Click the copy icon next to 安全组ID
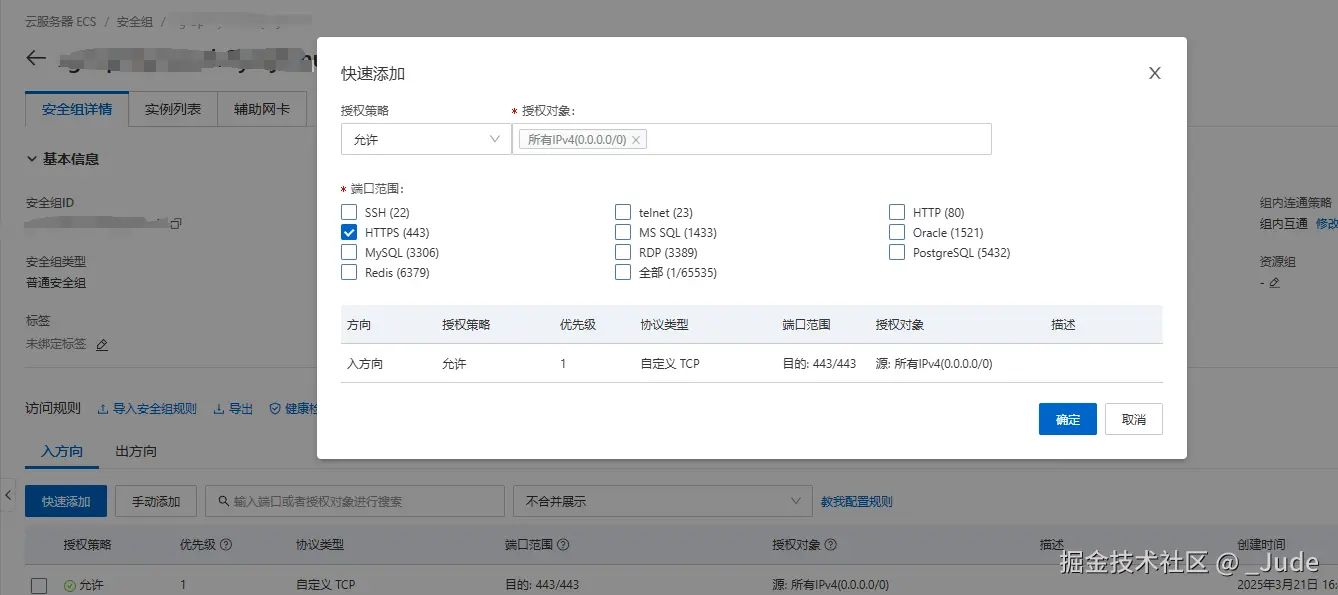1338x595 pixels. 176,223
